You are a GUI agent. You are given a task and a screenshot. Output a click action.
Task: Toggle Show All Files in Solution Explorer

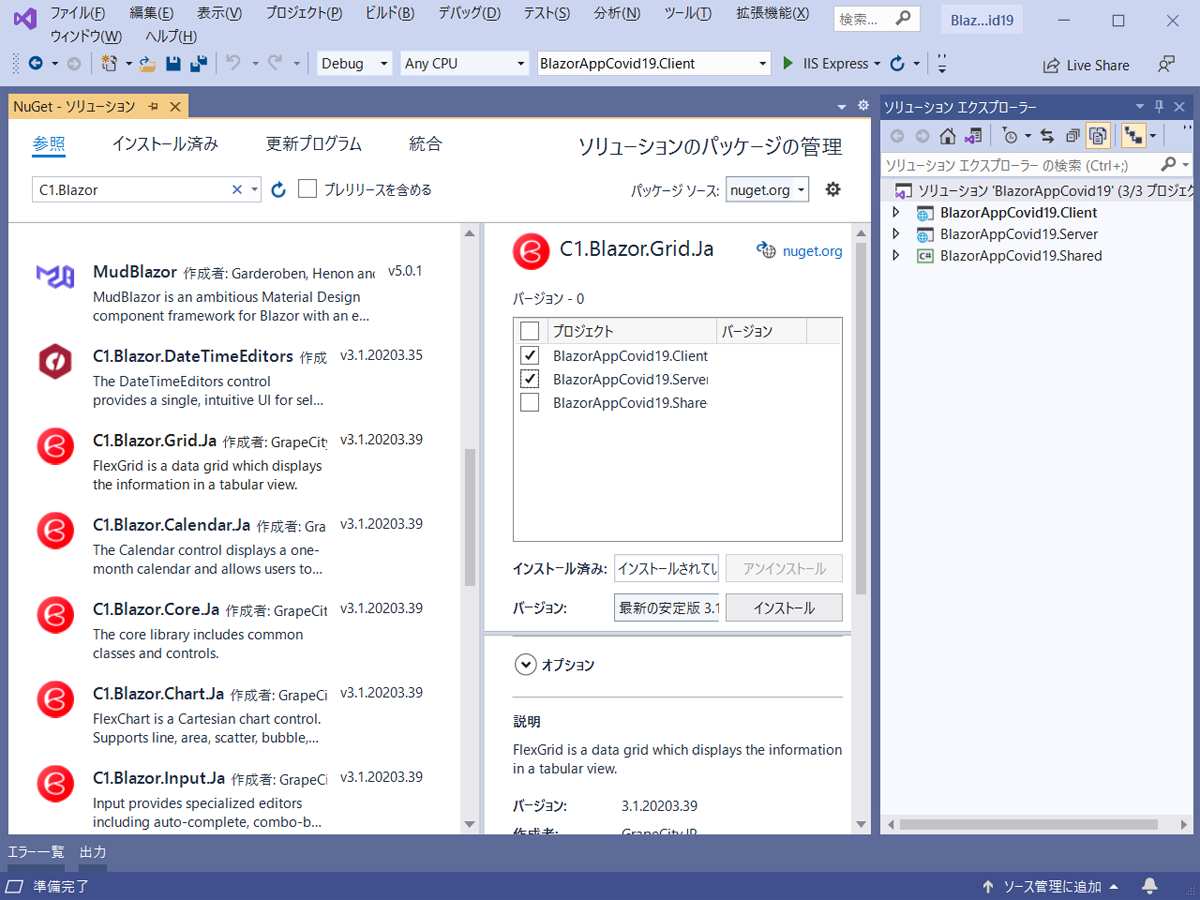tap(1097, 136)
